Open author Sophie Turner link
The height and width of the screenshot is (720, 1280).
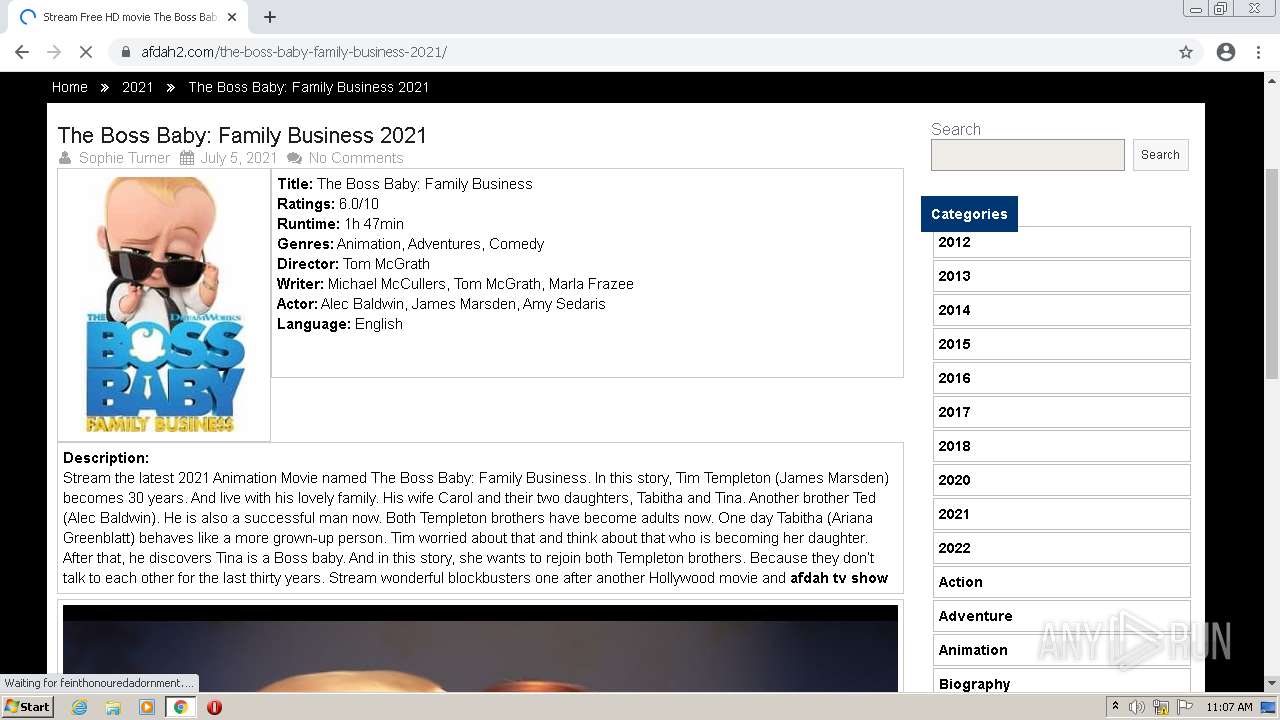[125, 158]
